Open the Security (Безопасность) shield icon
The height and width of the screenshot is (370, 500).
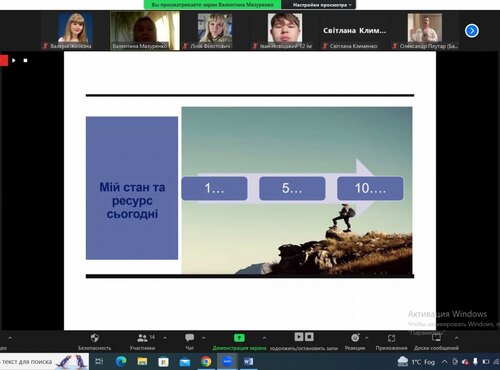95,338
